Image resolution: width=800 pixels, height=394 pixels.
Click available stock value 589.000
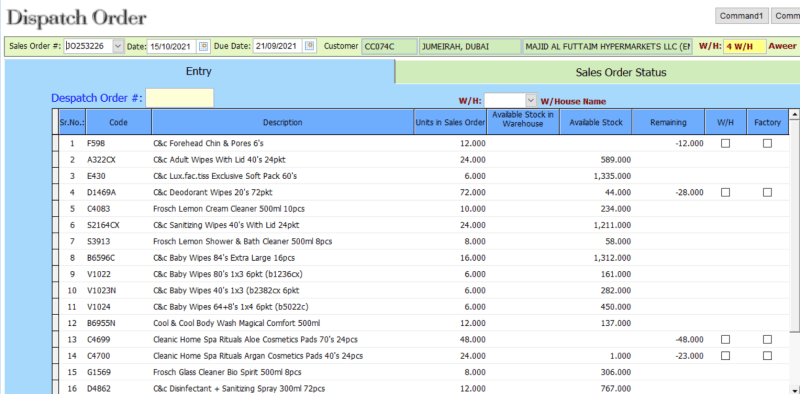click(x=617, y=160)
